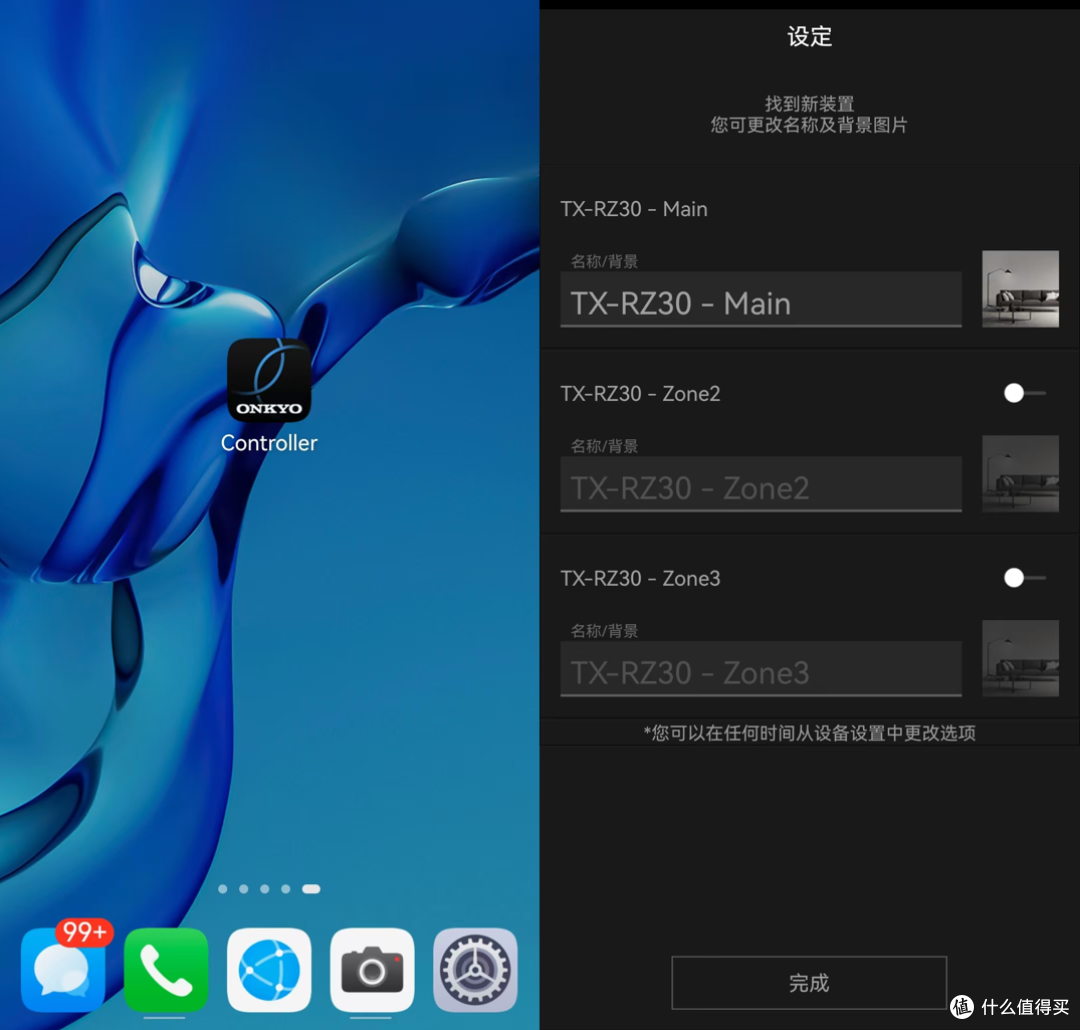
Task: Select the last home screen page indicator
Action: coord(311,889)
